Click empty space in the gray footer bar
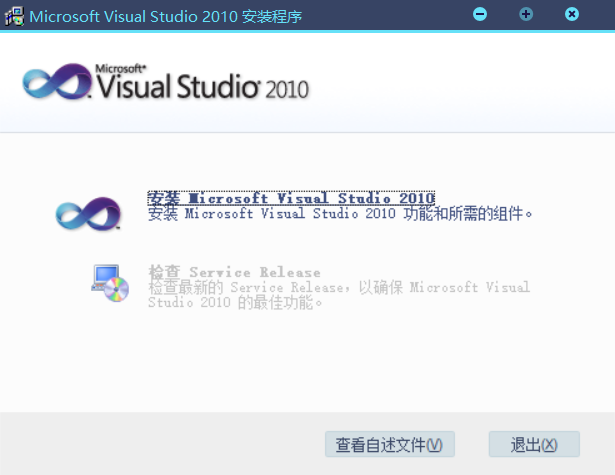The width and height of the screenshot is (615, 475). [160, 444]
